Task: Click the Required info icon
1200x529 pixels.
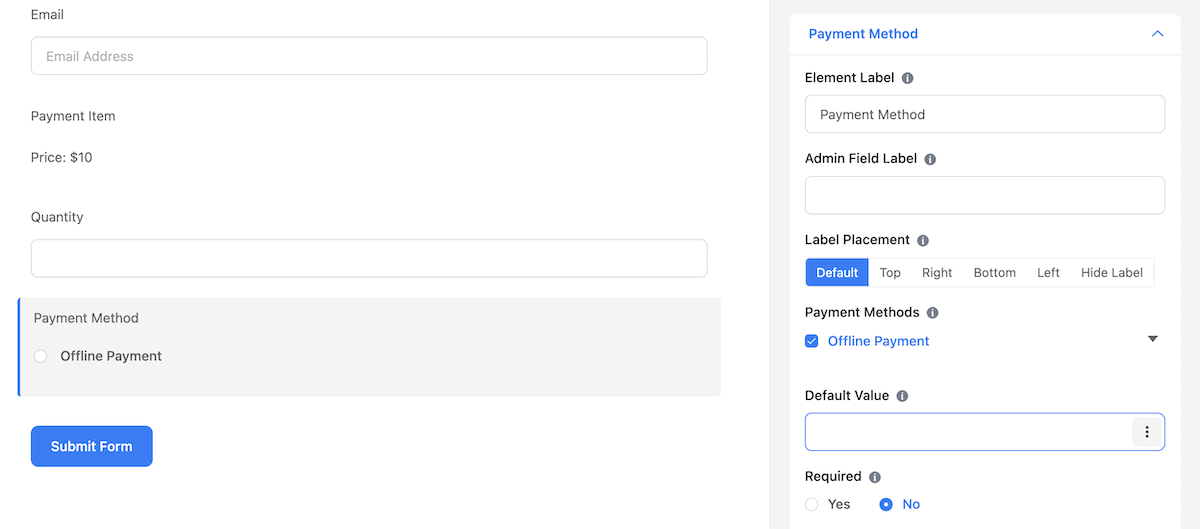Action: [874, 477]
